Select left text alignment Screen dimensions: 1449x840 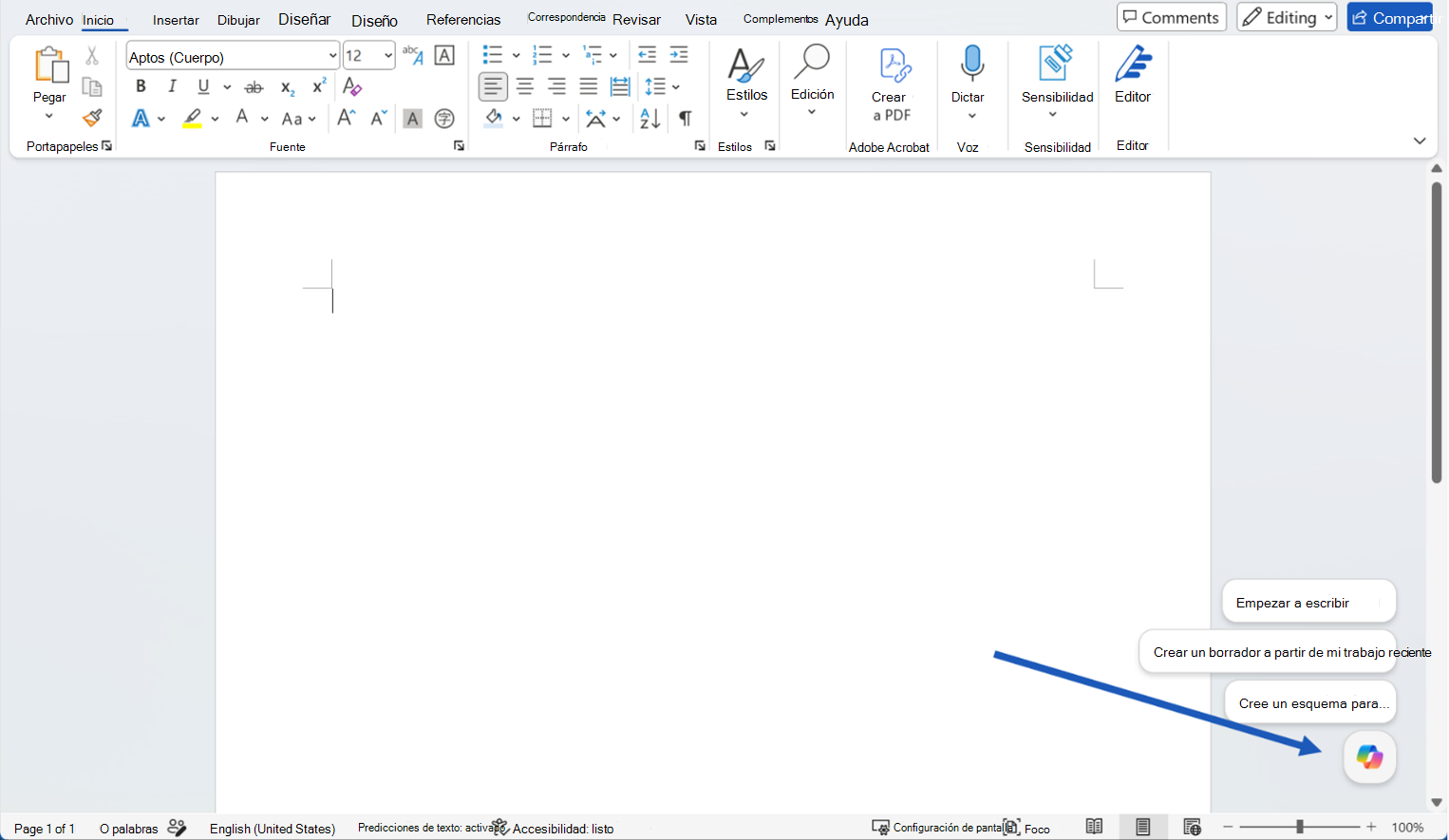click(x=493, y=86)
